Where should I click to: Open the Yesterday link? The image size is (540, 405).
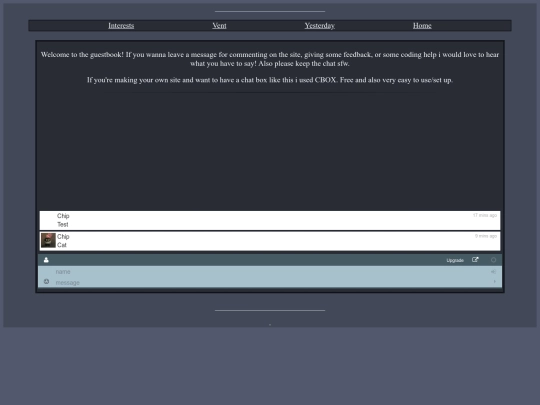(319, 25)
